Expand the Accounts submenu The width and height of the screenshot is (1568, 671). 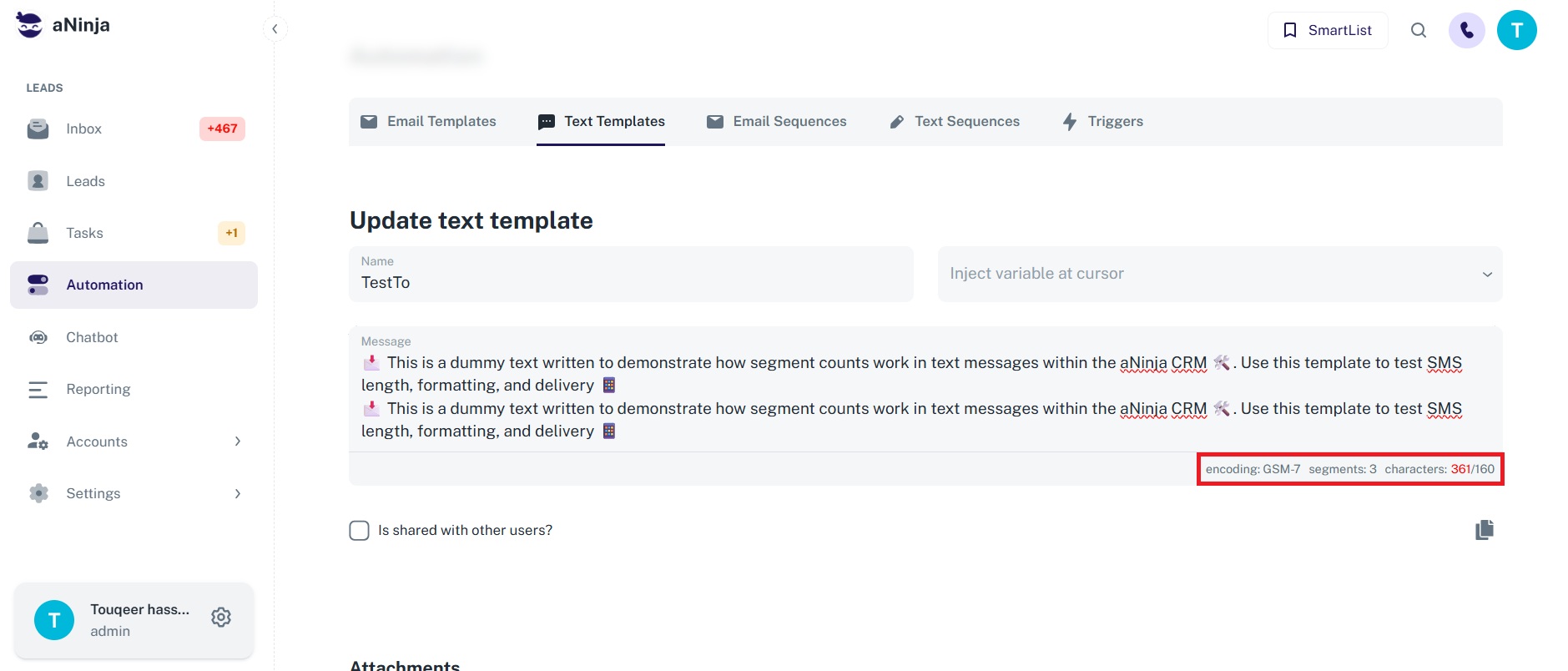click(x=238, y=441)
